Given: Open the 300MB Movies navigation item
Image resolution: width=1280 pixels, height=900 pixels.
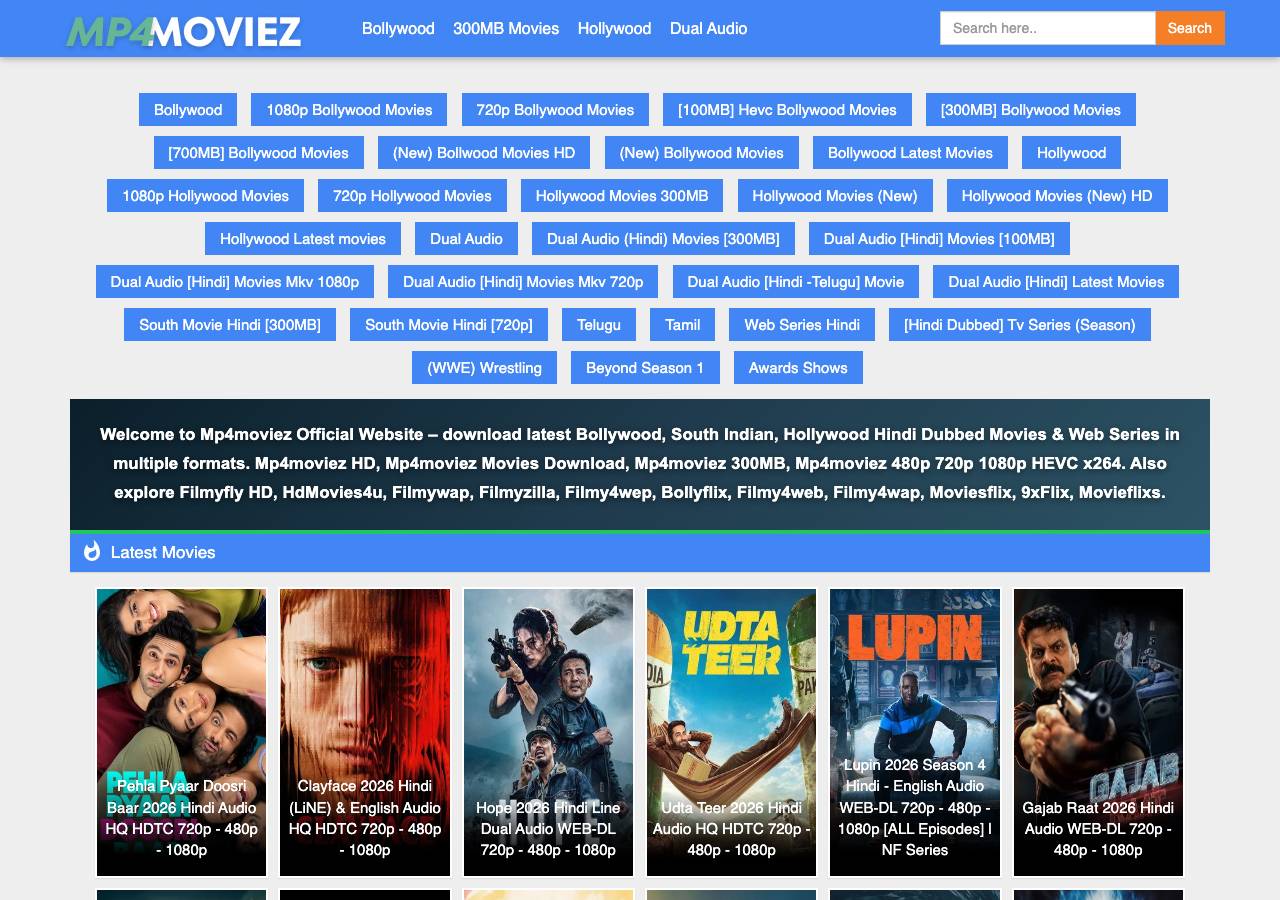Looking at the screenshot, I should point(506,28).
